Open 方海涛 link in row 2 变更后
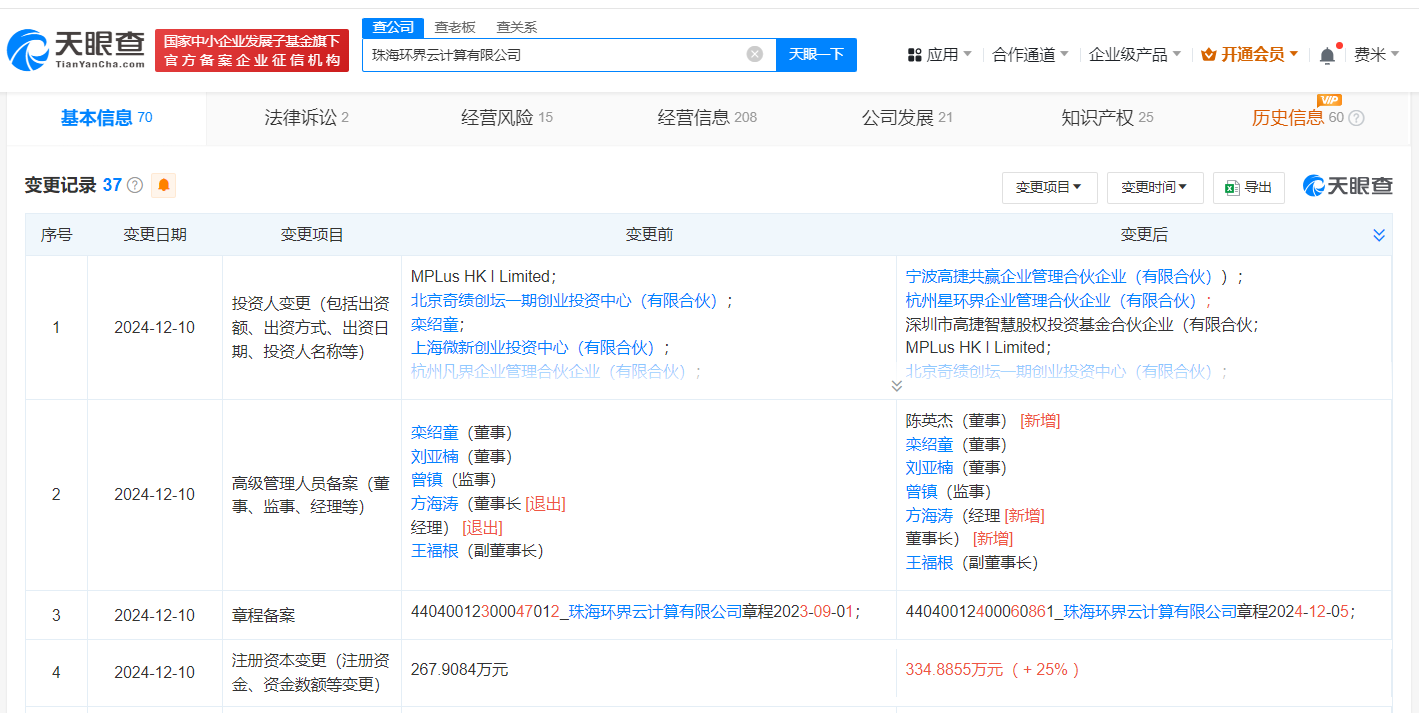The width and height of the screenshot is (1419, 713). [929, 516]
